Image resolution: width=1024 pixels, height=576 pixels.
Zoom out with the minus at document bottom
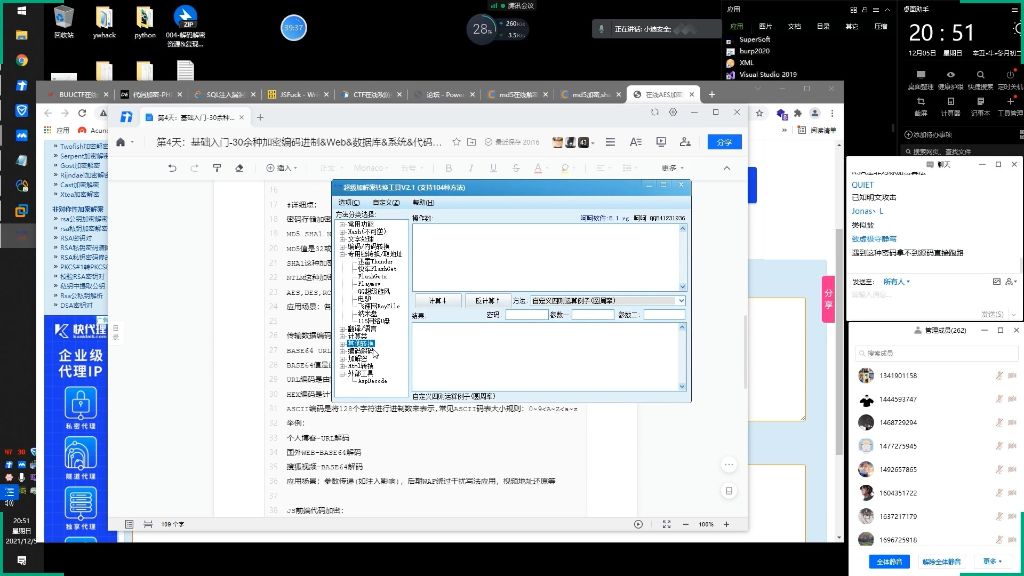686,524
